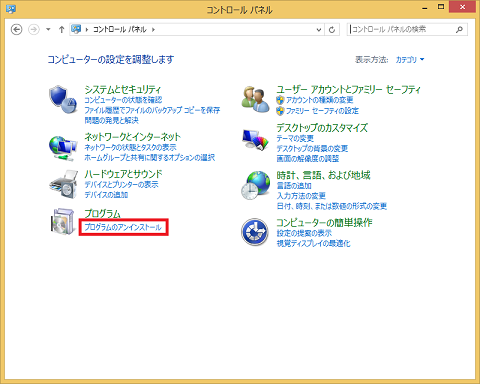The image size is (480, 384).
Task: Click ファミリー セーフティの設定 link
Action: (322, 111)
